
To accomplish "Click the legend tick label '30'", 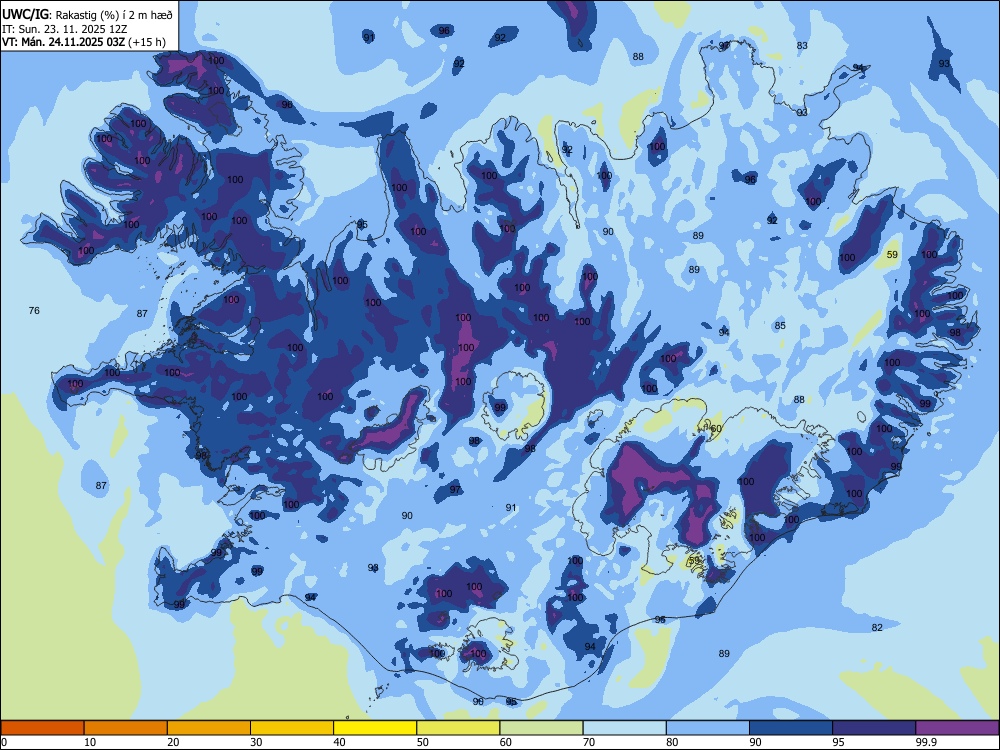I will [x=256, y=742].
